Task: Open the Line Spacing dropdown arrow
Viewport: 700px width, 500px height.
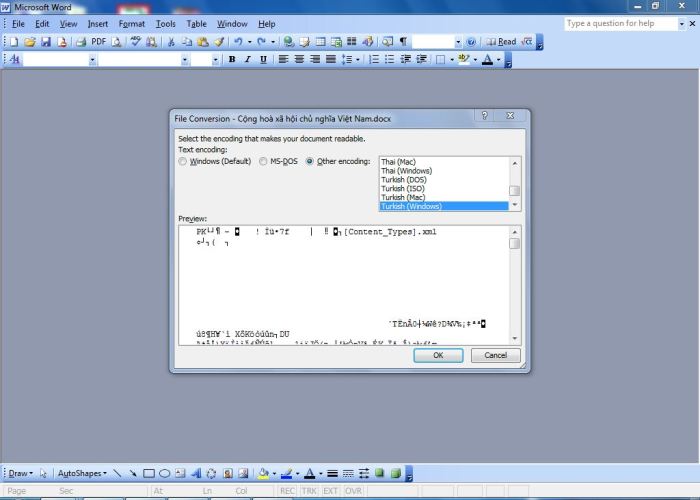Action: click(x=358, y=59)
